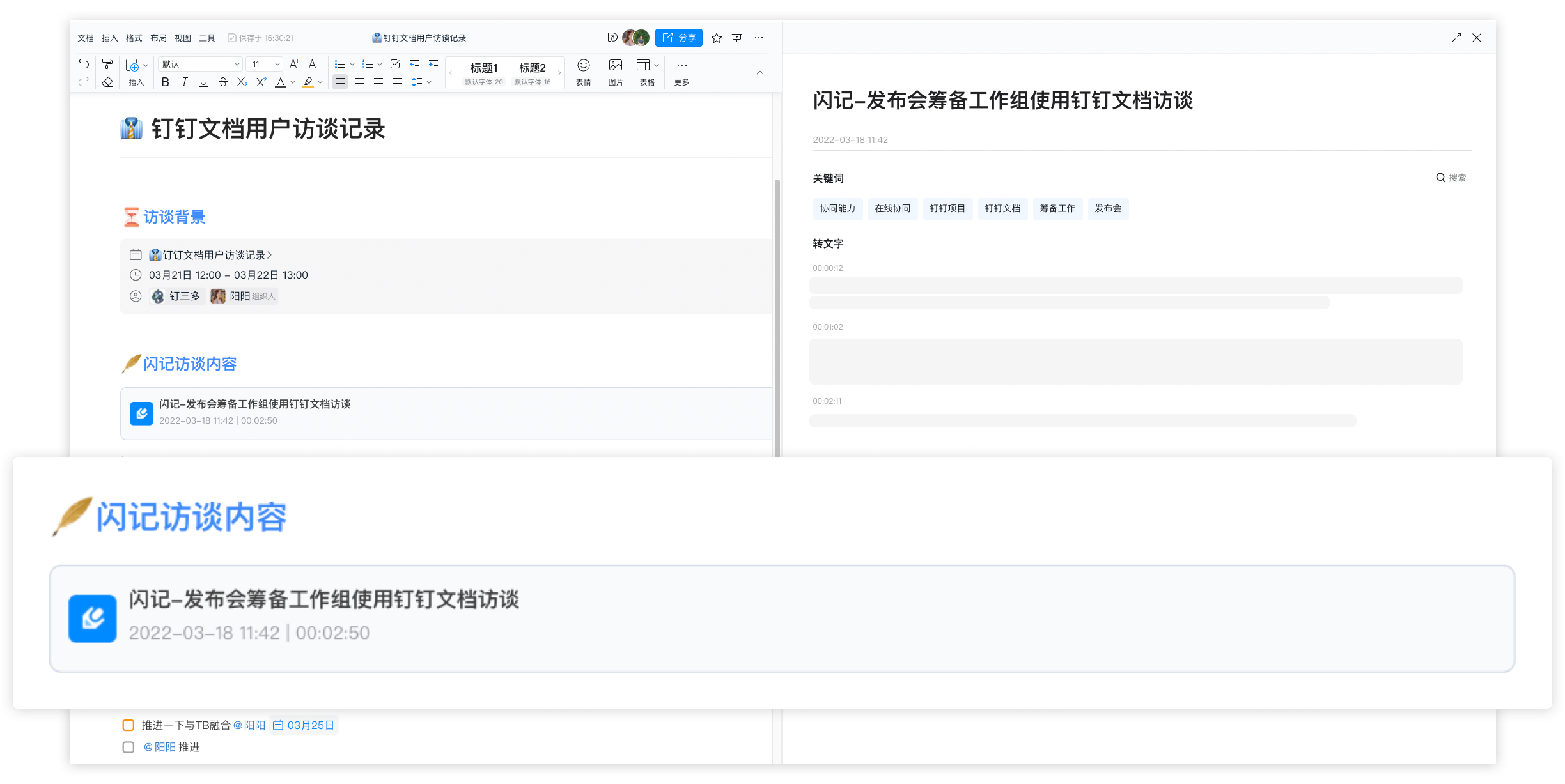
Task: Click the undo arrow icon
Action: 83,63
